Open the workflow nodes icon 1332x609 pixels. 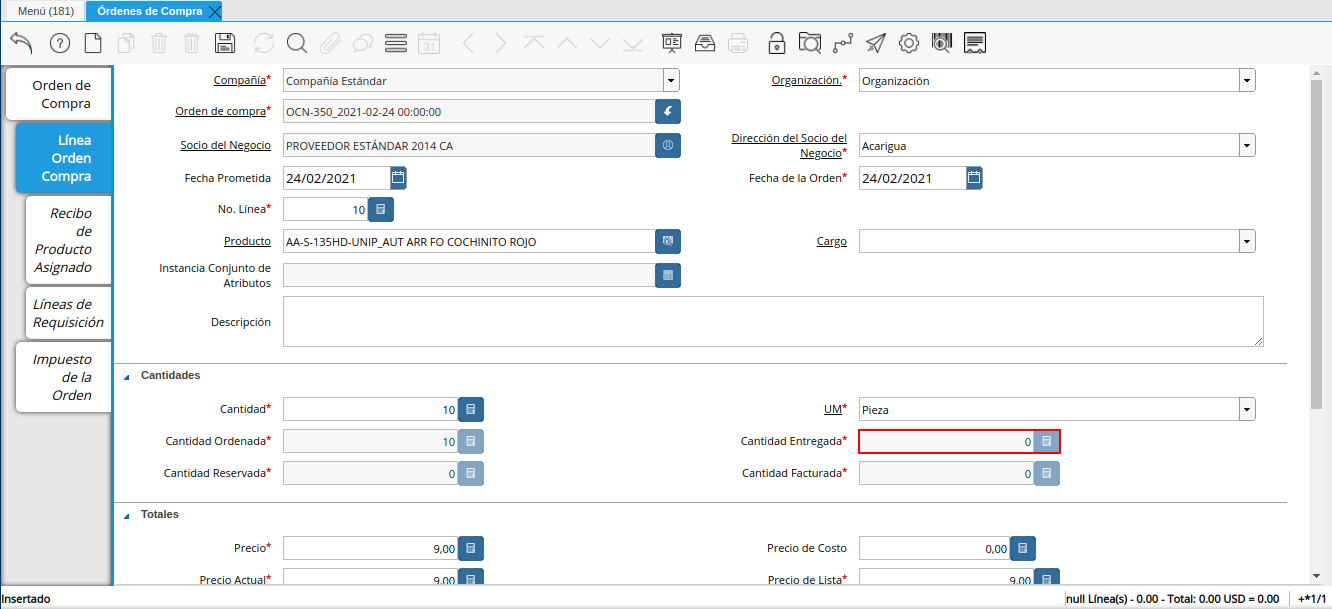point(843,43)
